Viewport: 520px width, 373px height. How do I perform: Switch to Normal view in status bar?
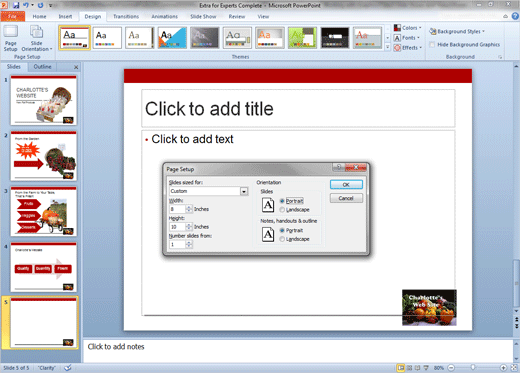401,368
